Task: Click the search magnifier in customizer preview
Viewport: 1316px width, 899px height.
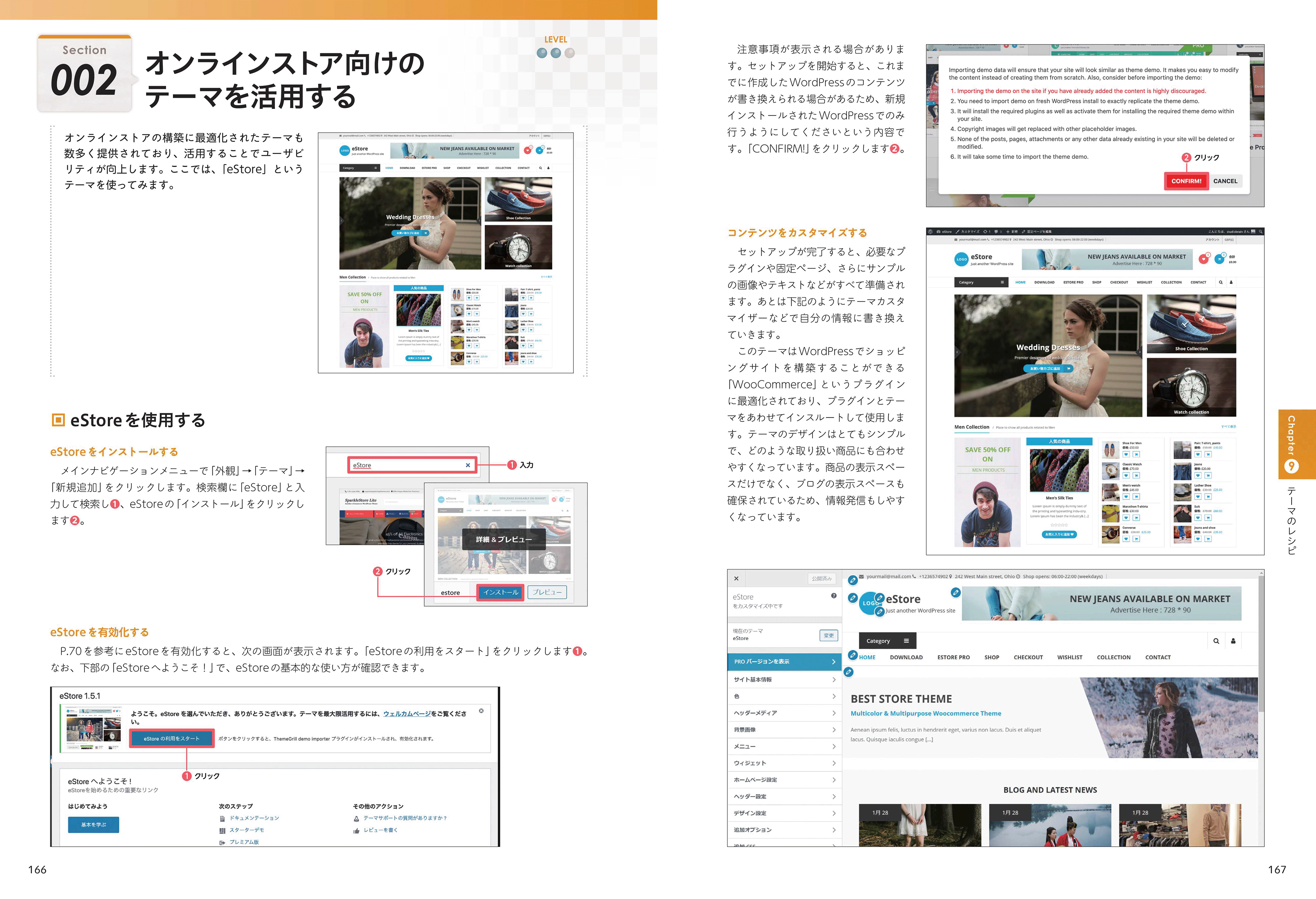Action: (x=1216, y=641)
